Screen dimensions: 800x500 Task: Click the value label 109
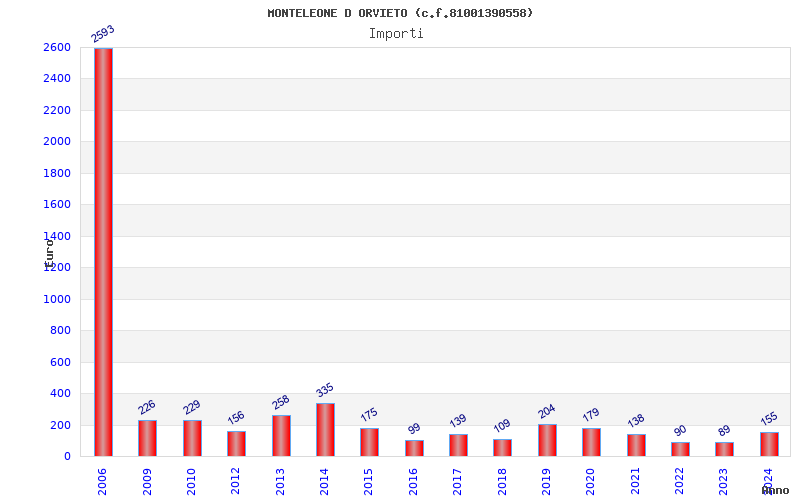(x=502, y=426)
